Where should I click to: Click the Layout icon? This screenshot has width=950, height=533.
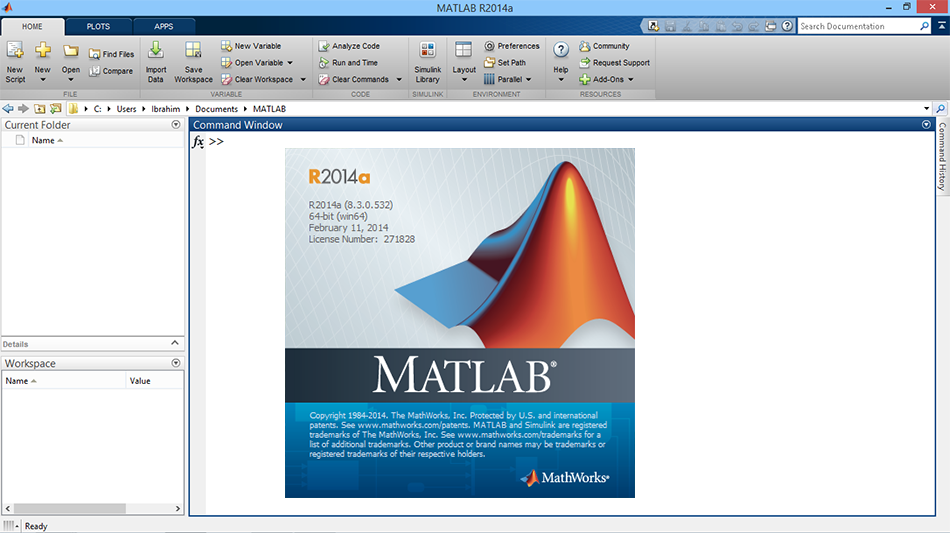click(463, 50)
